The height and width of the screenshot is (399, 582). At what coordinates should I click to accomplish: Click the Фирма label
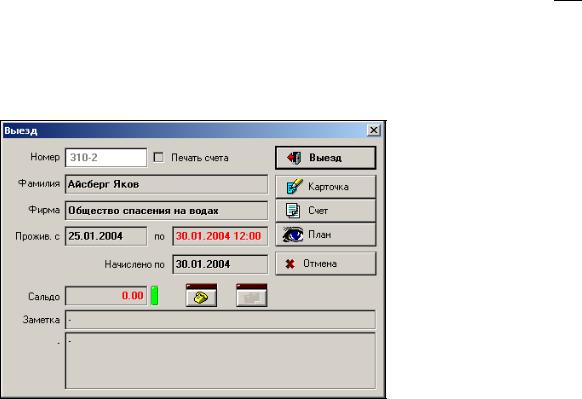click(x=44, y=210)
